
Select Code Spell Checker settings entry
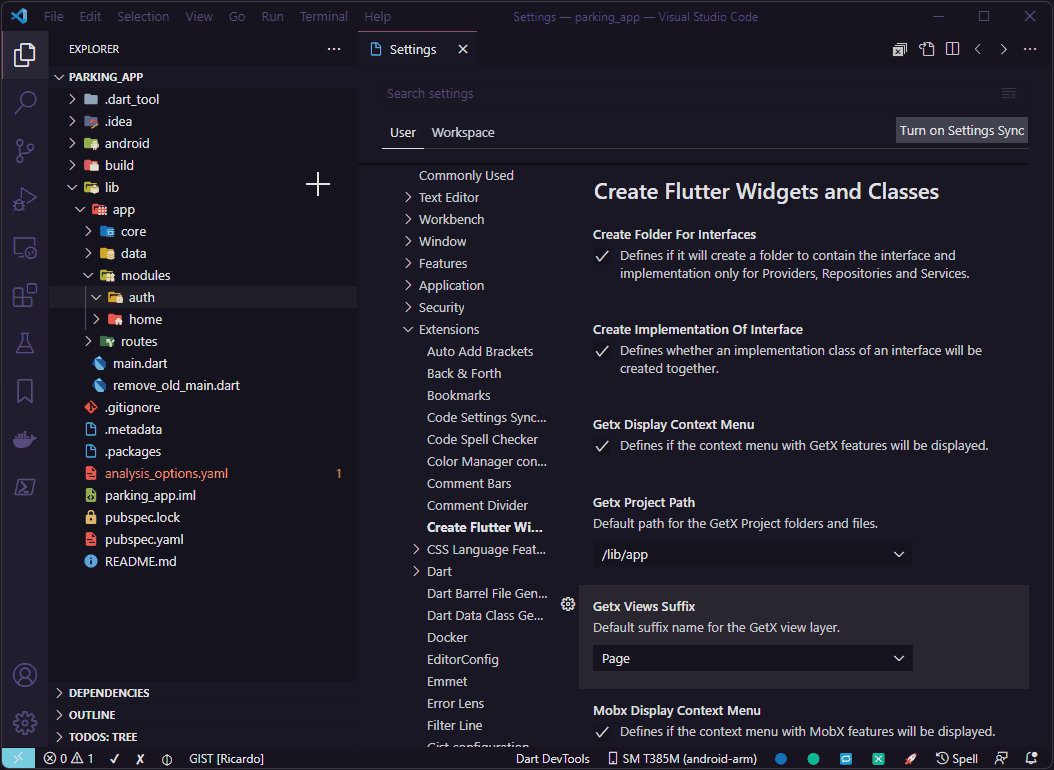(482, 439)
